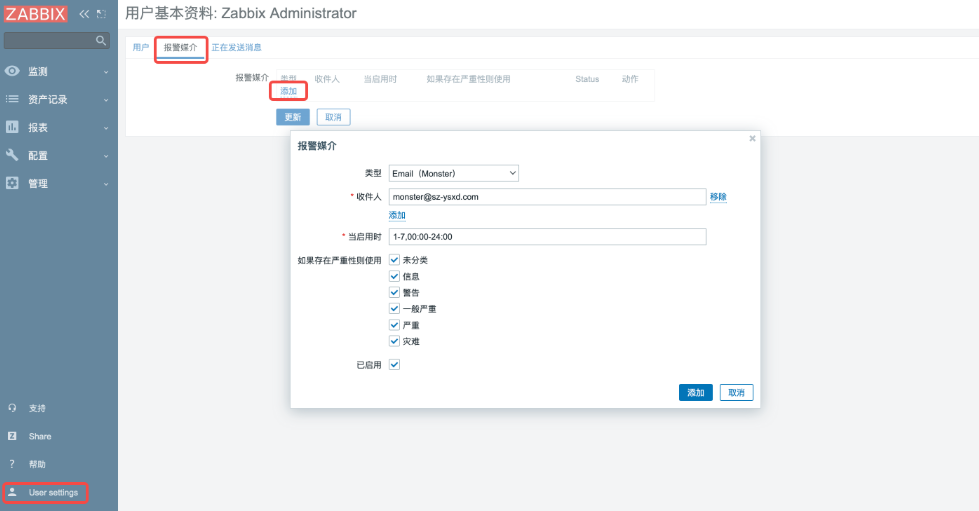Expand the 管理 menu chevron
Viewport: 979px width, 511px height.
pos(106,184)
